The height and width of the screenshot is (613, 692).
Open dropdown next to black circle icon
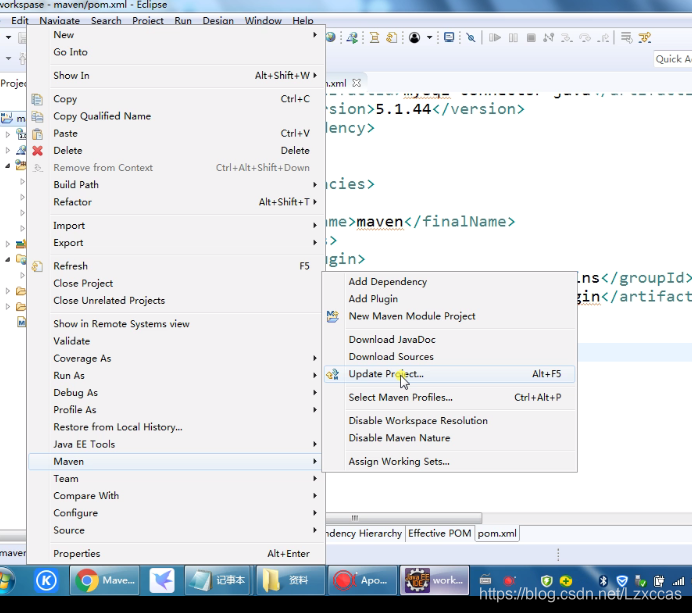429,38
